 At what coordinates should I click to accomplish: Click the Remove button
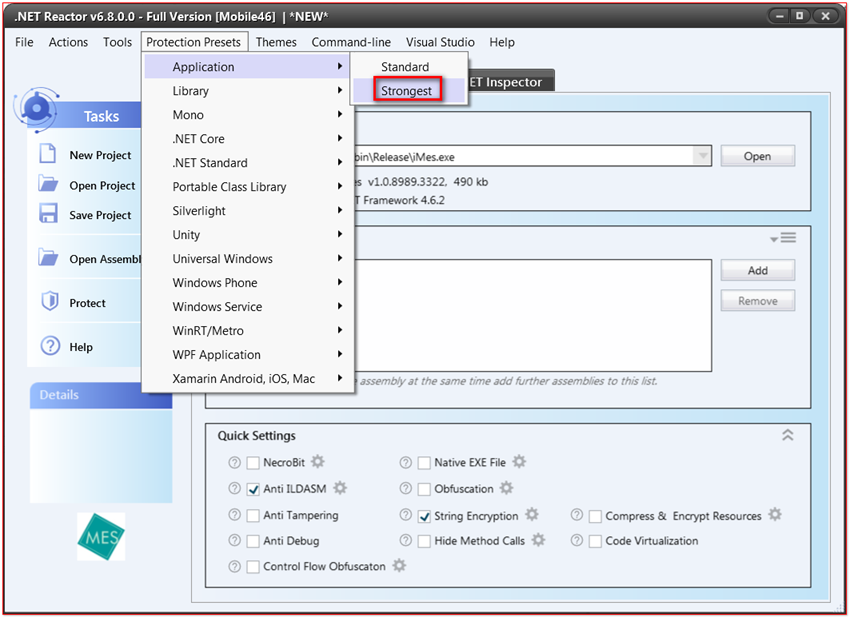(x=757, y=300)
